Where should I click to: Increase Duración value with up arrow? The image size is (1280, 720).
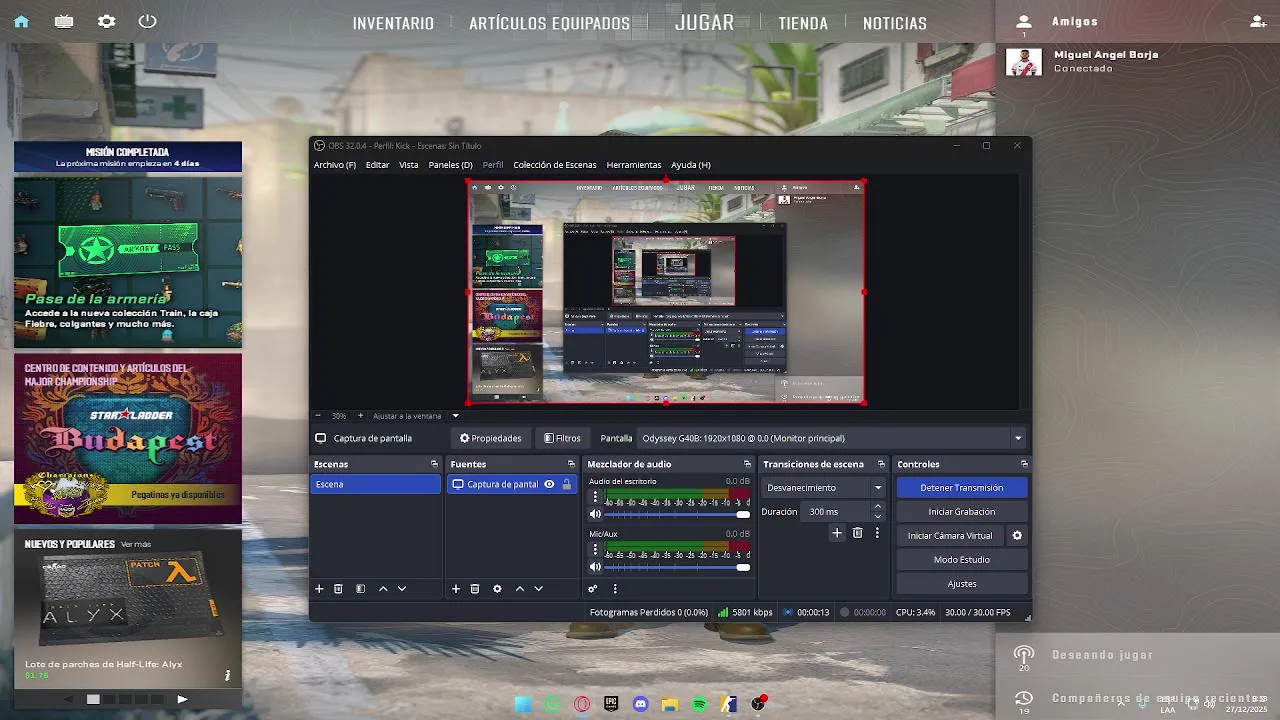878,507
